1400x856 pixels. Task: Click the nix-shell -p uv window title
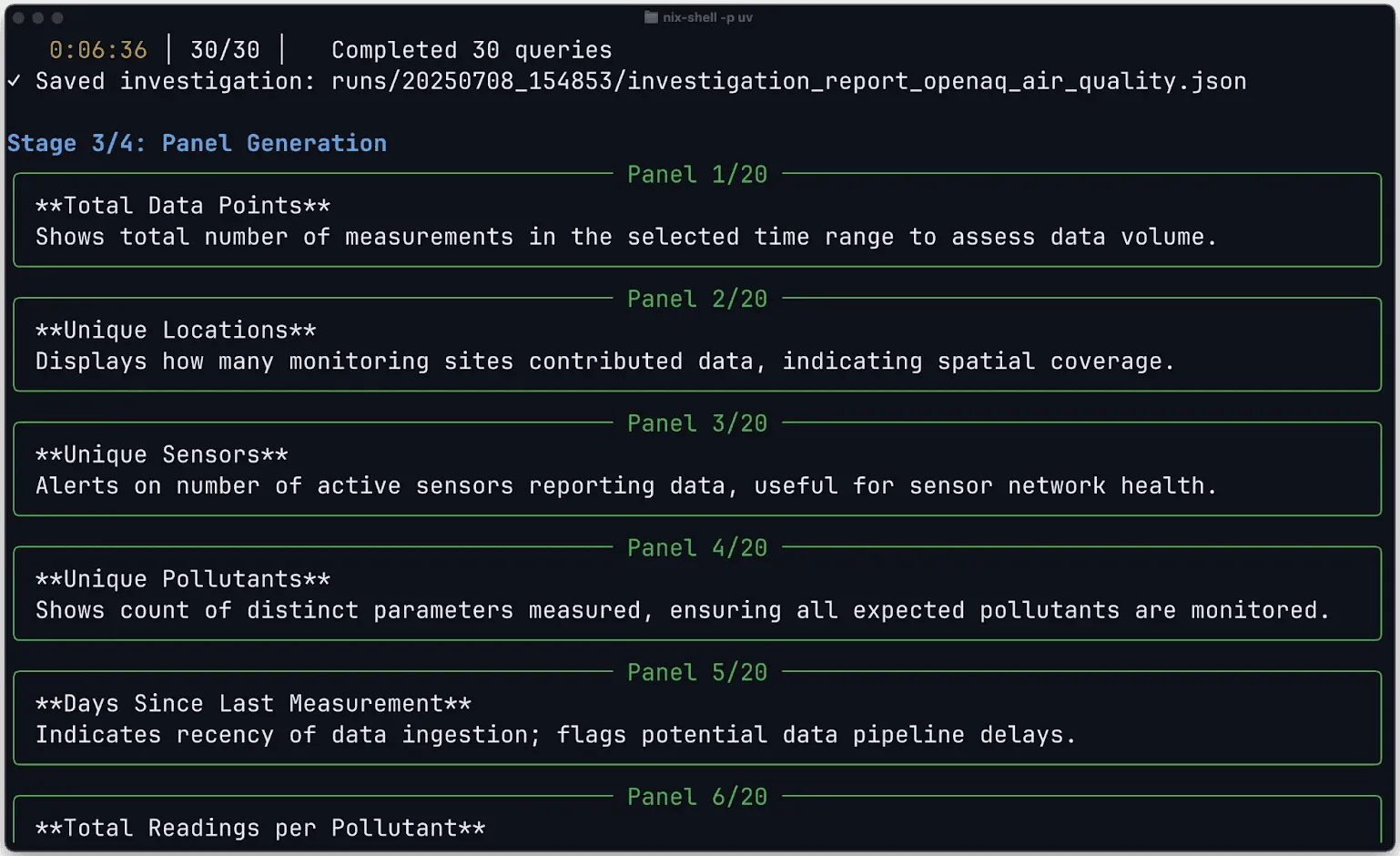click(707, 17)
